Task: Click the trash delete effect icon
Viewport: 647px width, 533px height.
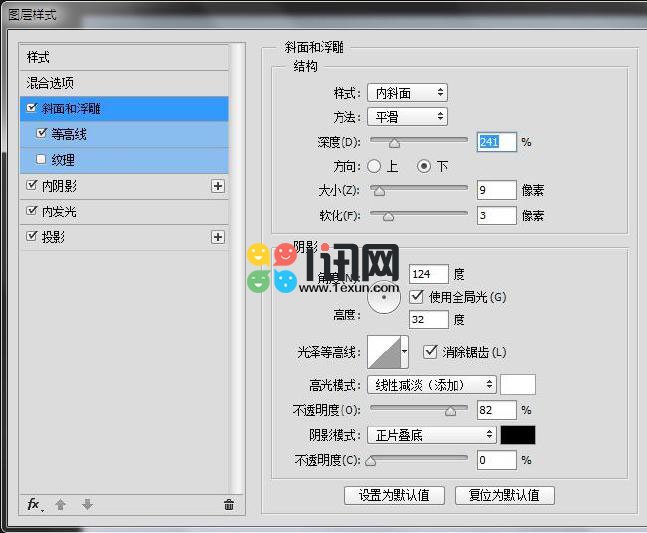Action: point(229,504)
